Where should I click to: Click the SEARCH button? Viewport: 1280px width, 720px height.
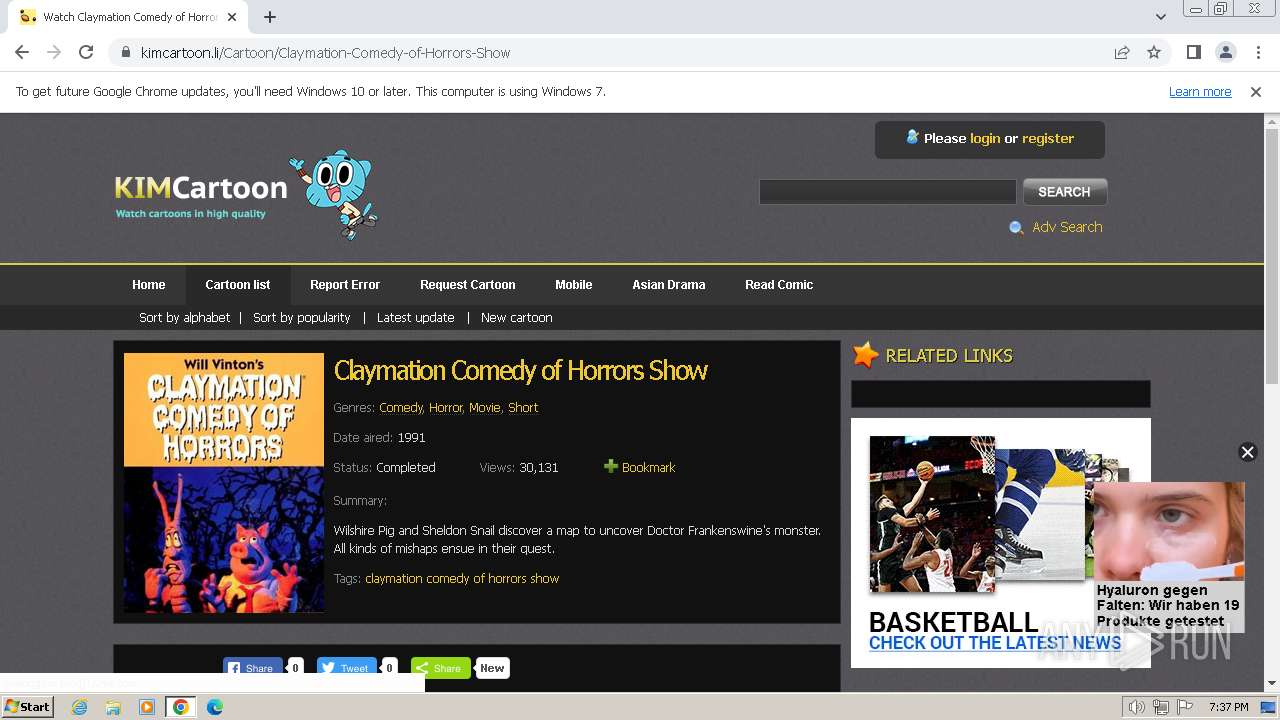click(x=1064, y=192)
